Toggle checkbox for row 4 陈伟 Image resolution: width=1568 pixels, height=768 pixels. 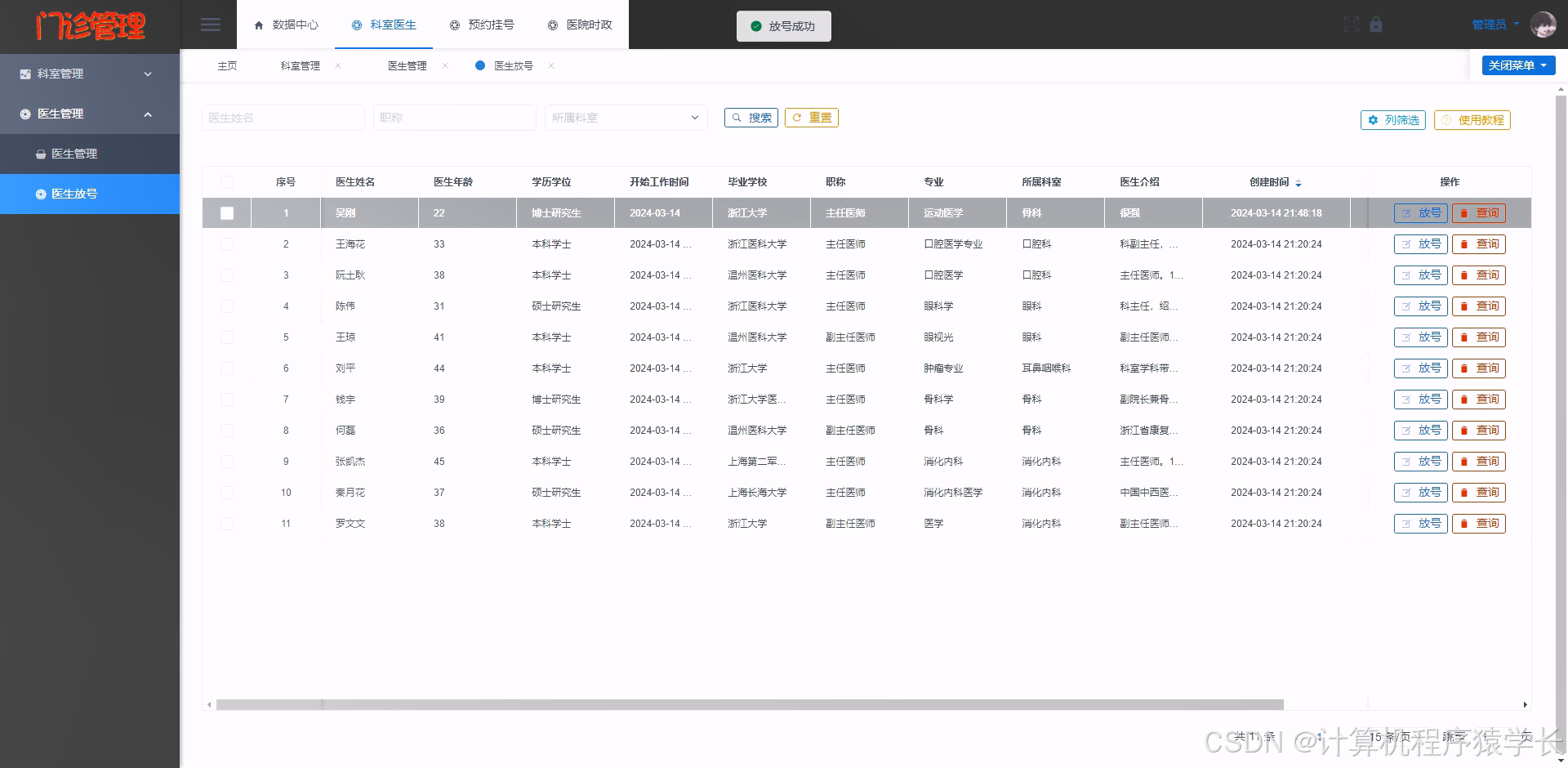click(227, 306)
